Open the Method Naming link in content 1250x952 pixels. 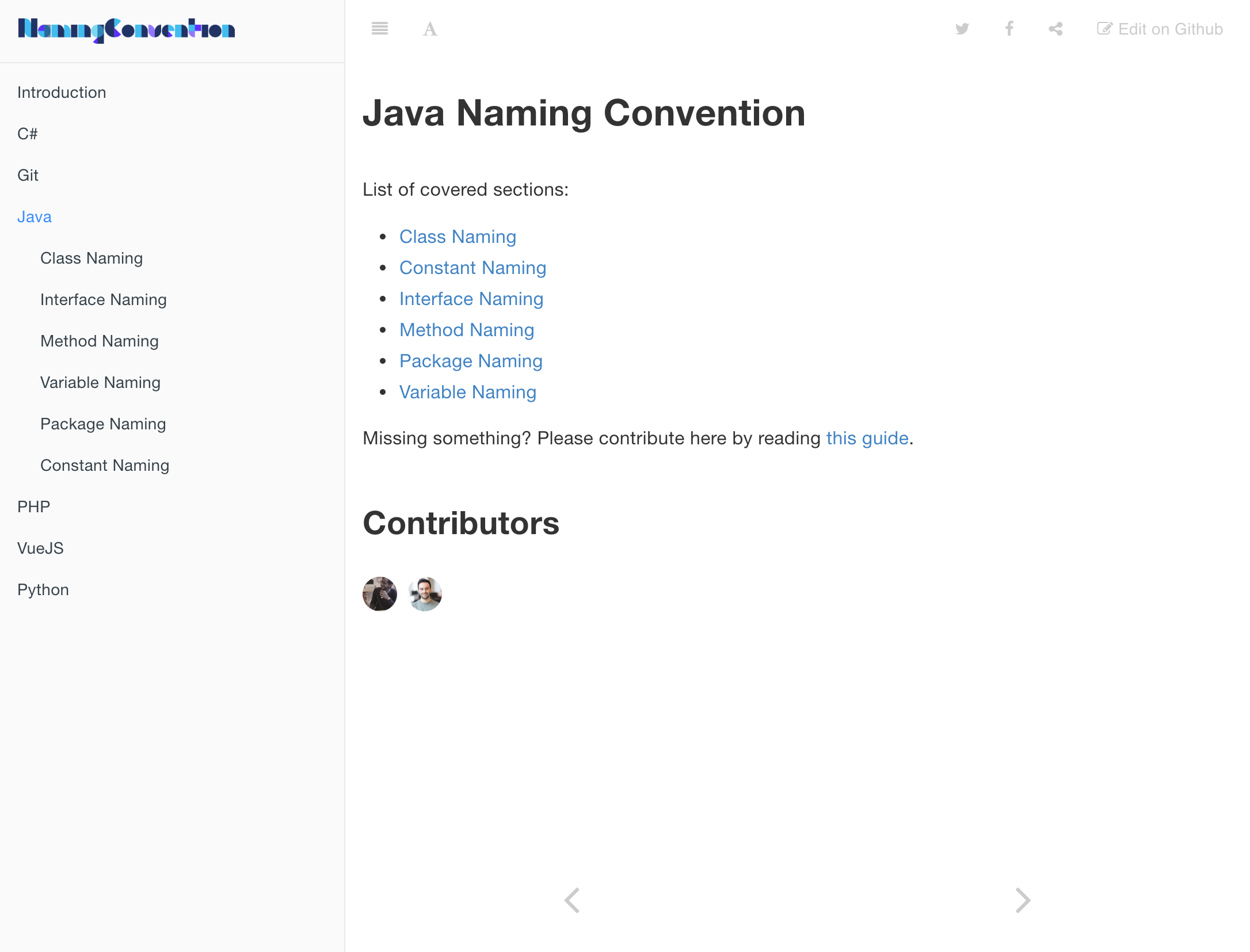click(x=467, y=330)
